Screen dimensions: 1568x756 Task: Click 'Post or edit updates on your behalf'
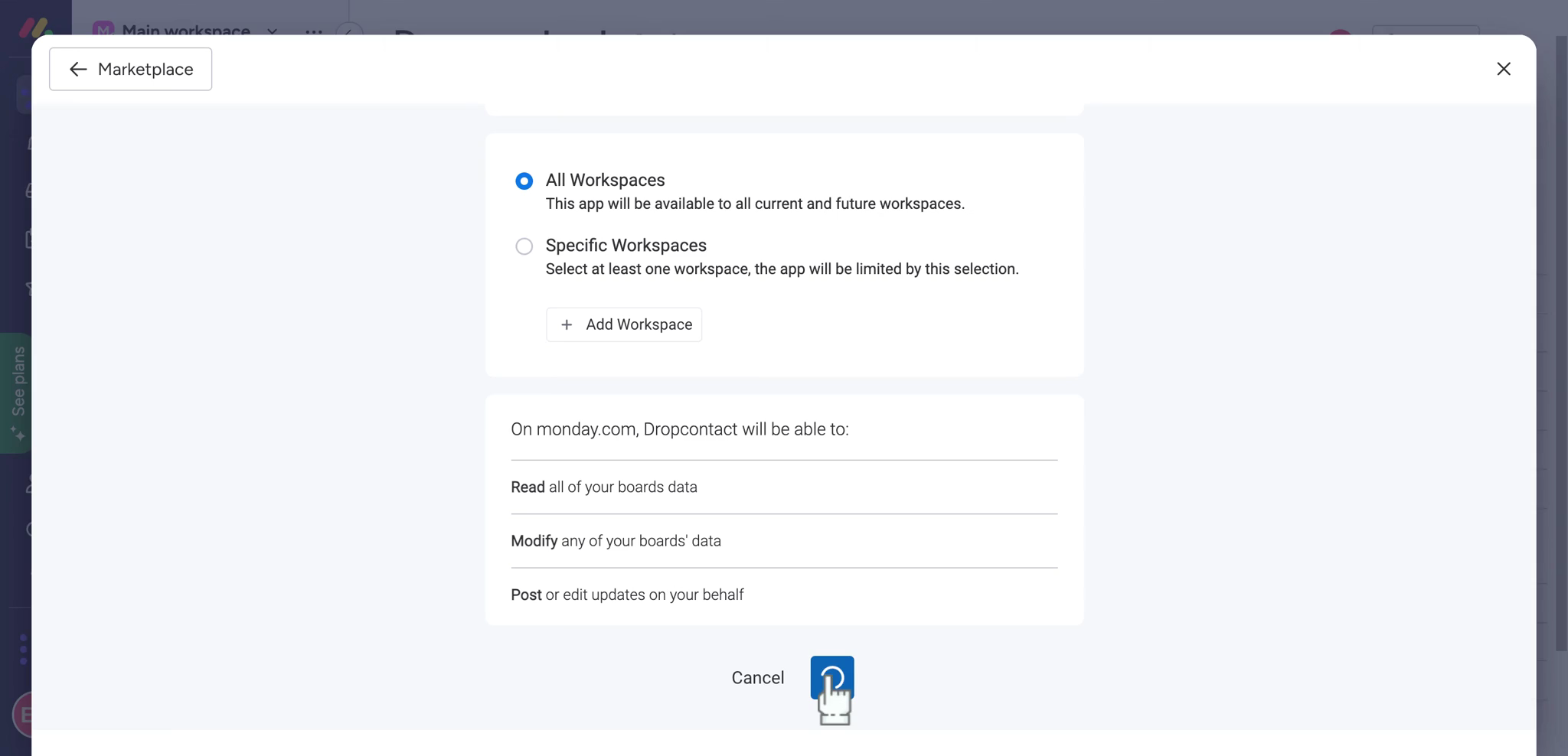(627, 595)
